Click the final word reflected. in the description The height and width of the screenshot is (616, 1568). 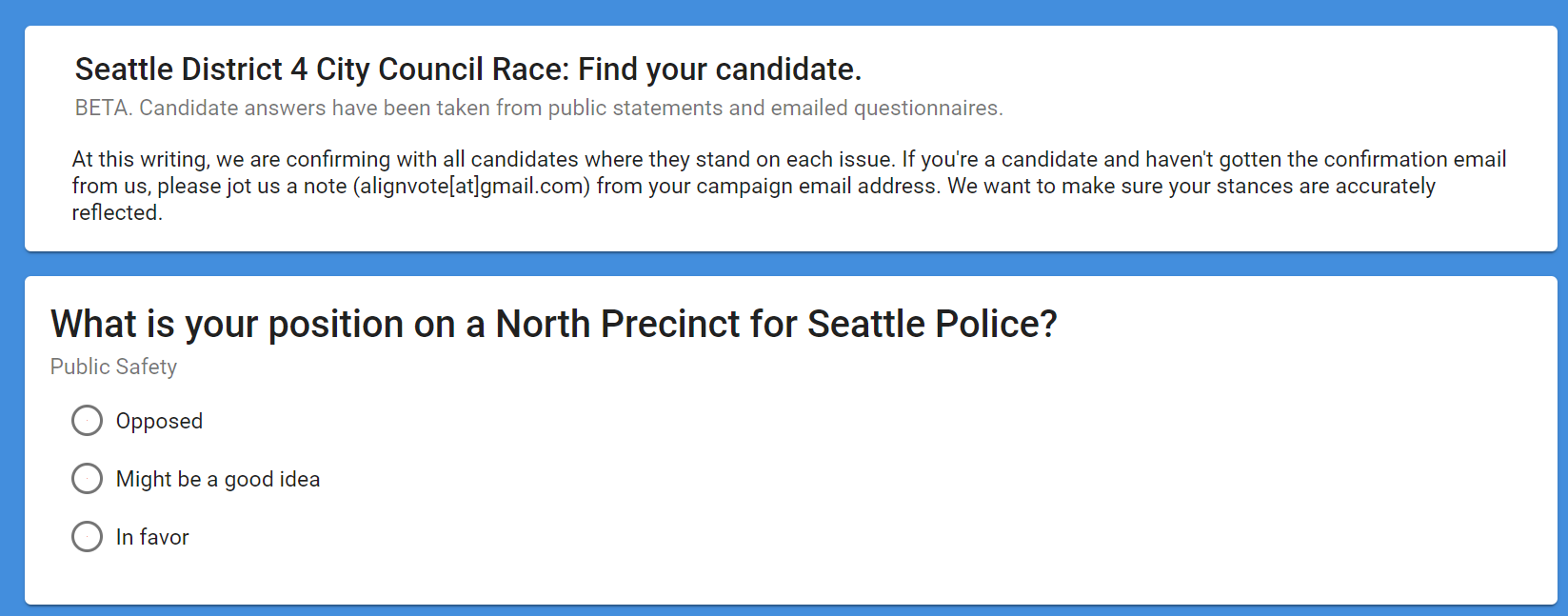(x=117, y=213)
